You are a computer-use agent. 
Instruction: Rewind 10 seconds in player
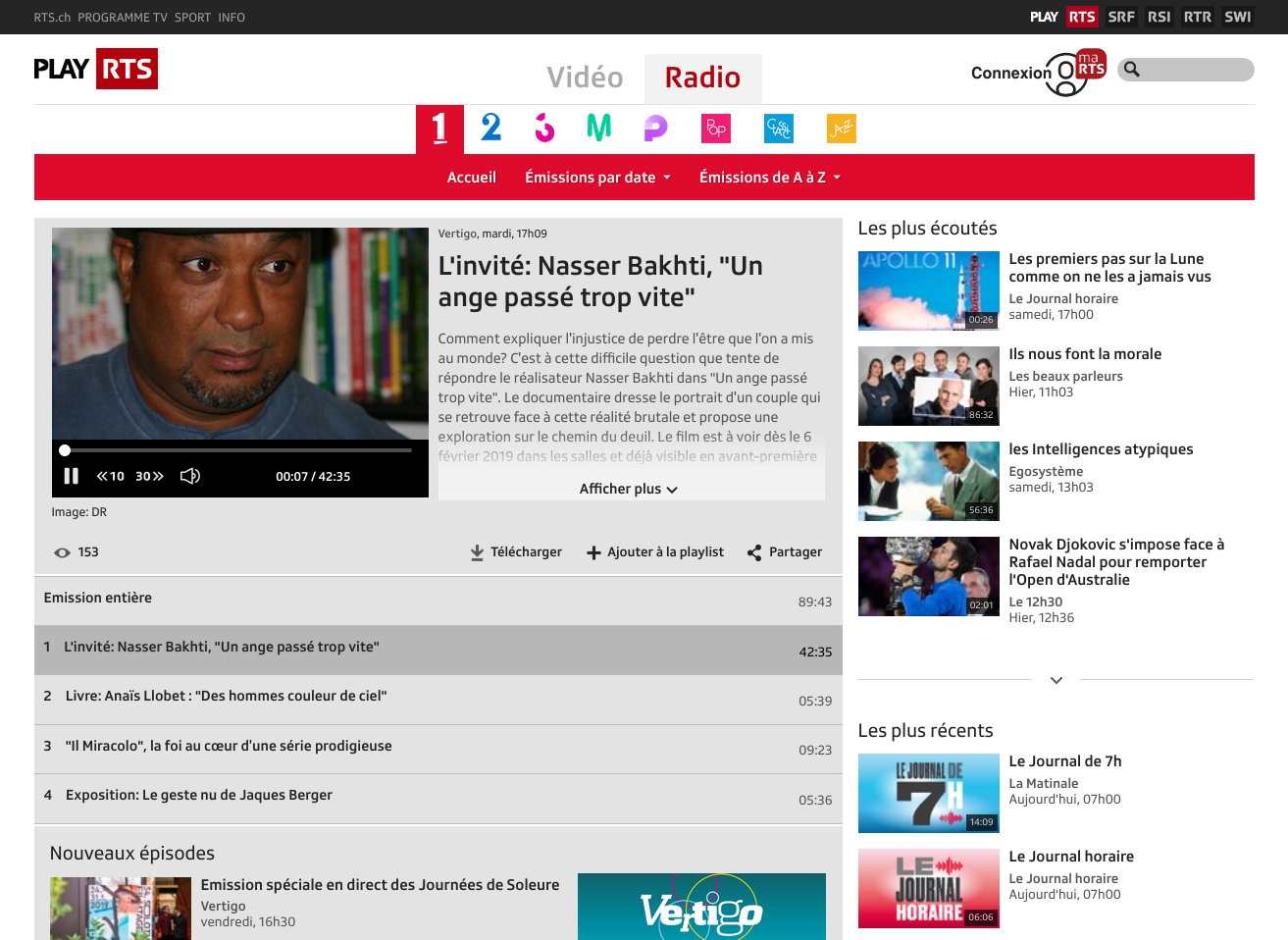110,476
